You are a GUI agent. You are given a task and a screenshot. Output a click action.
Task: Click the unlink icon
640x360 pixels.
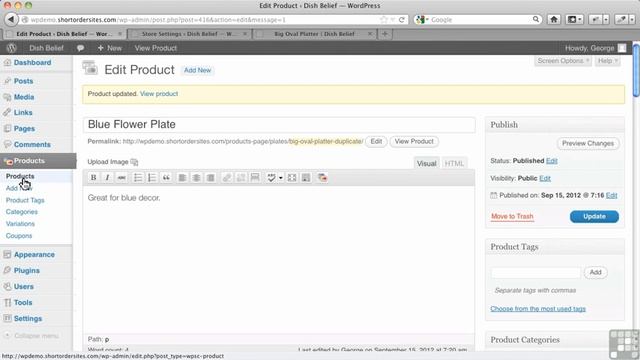(241, 178)
